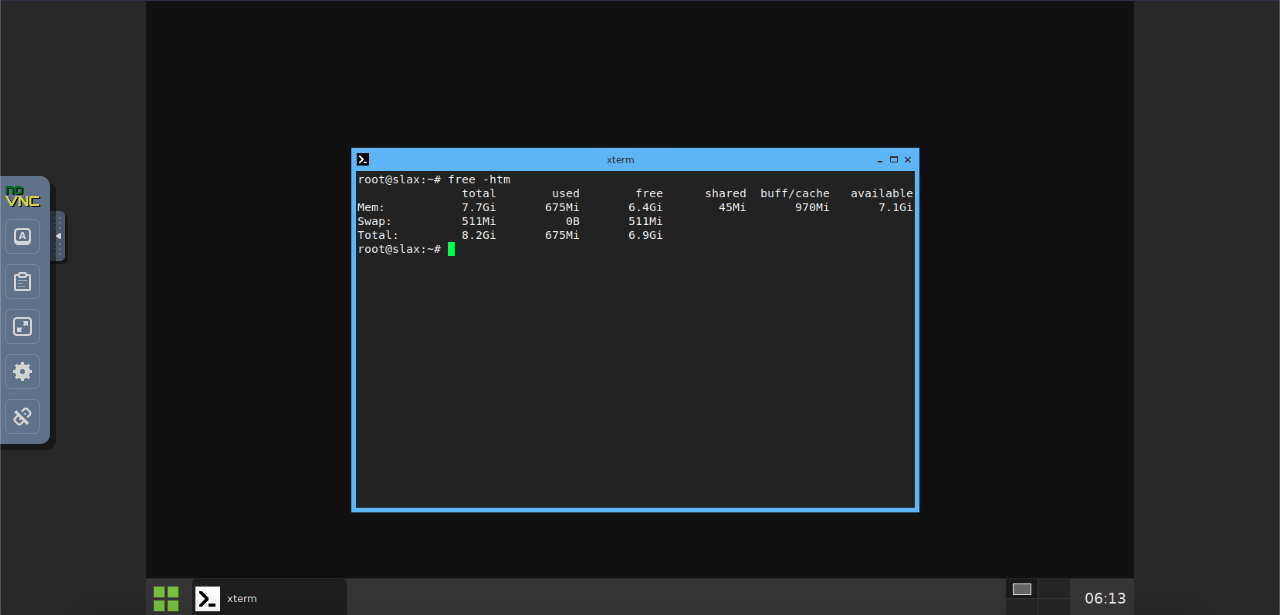The width and height of the screenshot is (1280, 615).
Task: Click the noVNC logo
Action: [22, 196]
